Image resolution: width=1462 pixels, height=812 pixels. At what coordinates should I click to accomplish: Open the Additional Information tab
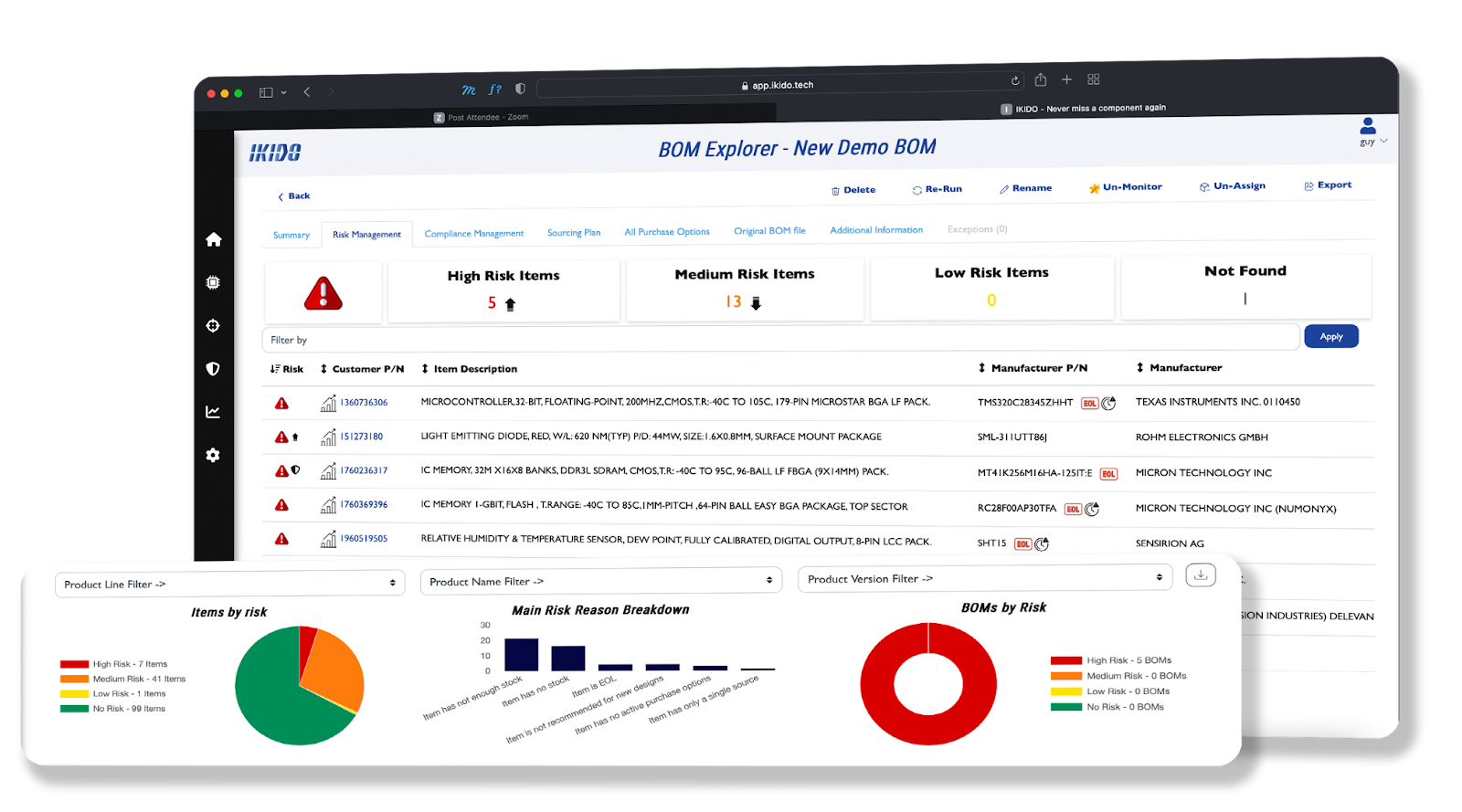point(876,229)
